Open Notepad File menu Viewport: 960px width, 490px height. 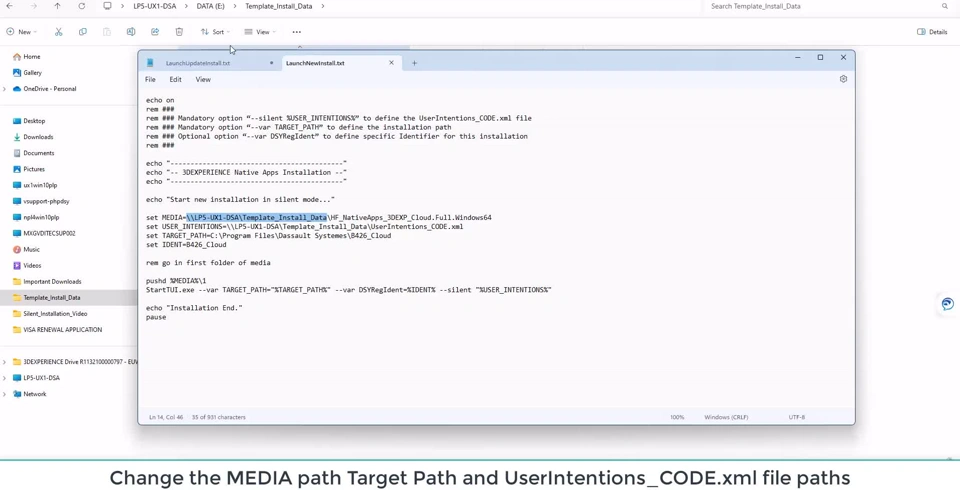pos(150,80)
